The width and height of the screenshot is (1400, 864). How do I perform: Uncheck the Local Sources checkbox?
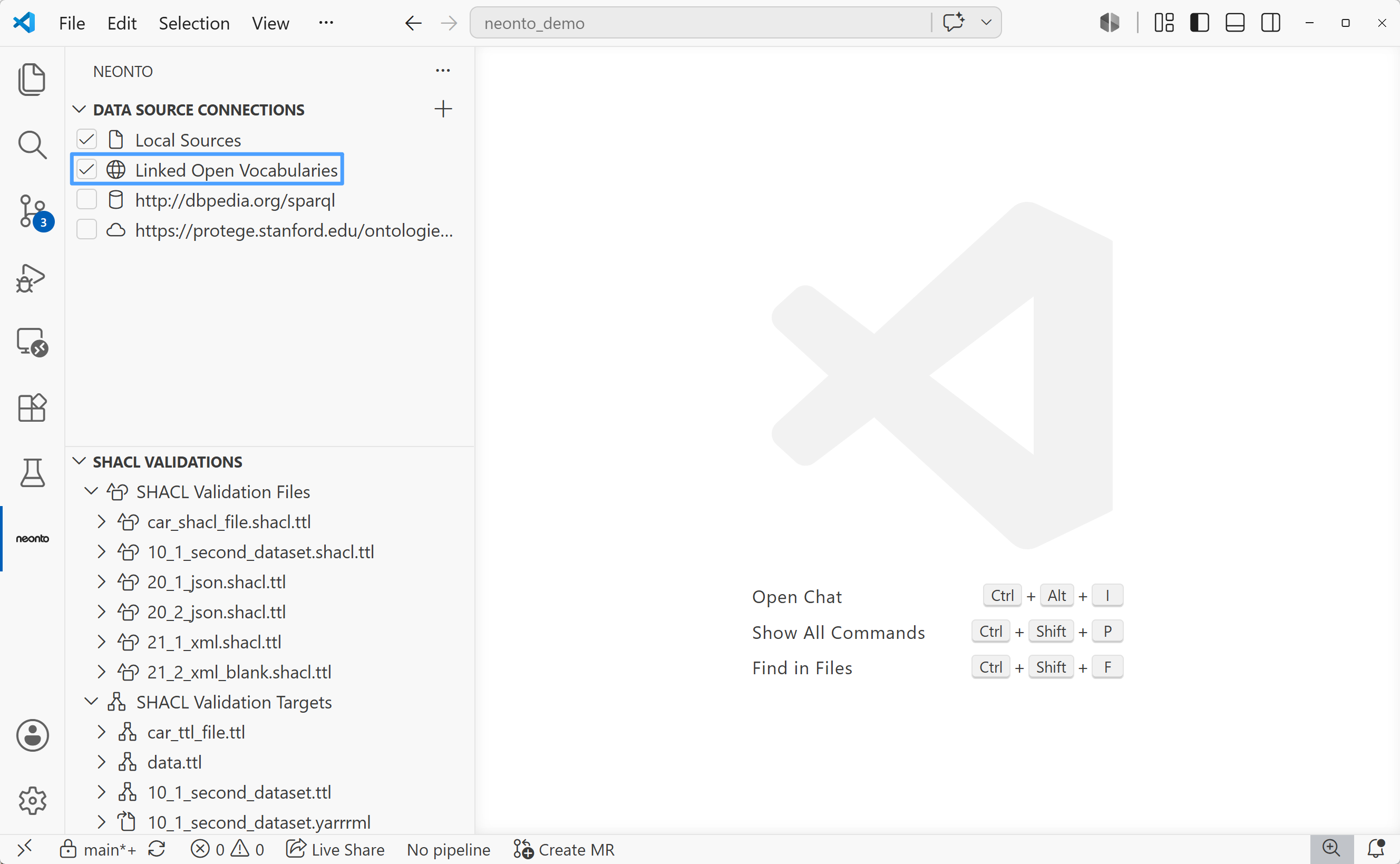(87, 139)
